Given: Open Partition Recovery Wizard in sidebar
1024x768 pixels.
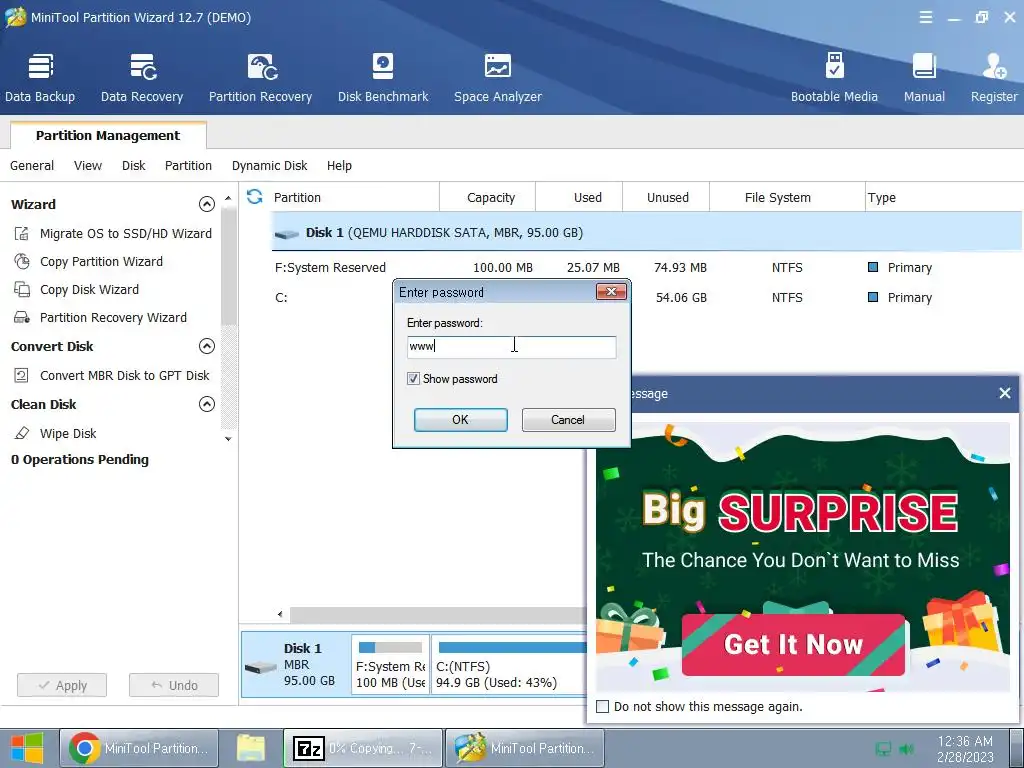Looking at the screenshot, I should [x=101, y=317].
